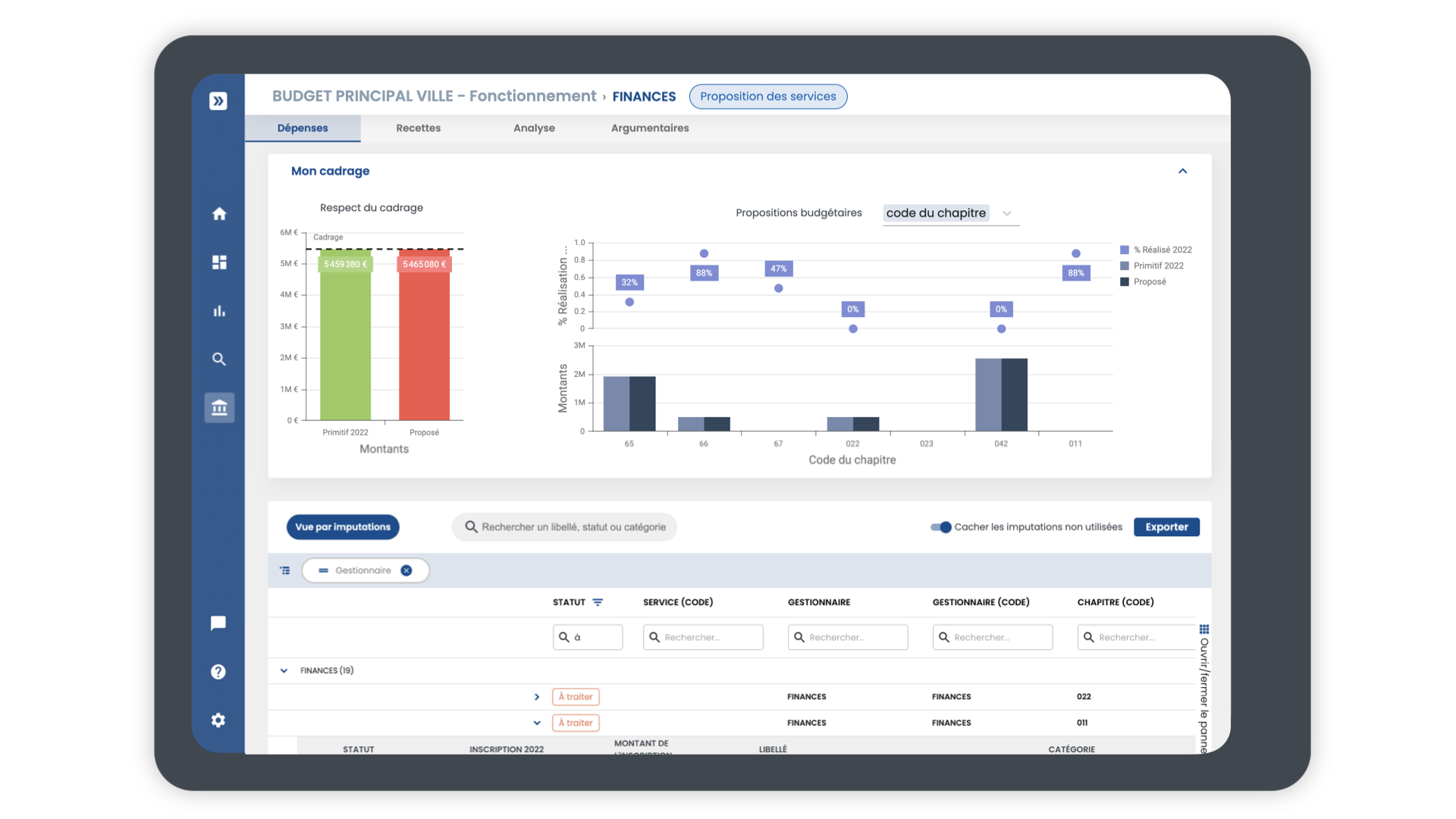Select the search icon in the sidebar

[x=219, y=359]
